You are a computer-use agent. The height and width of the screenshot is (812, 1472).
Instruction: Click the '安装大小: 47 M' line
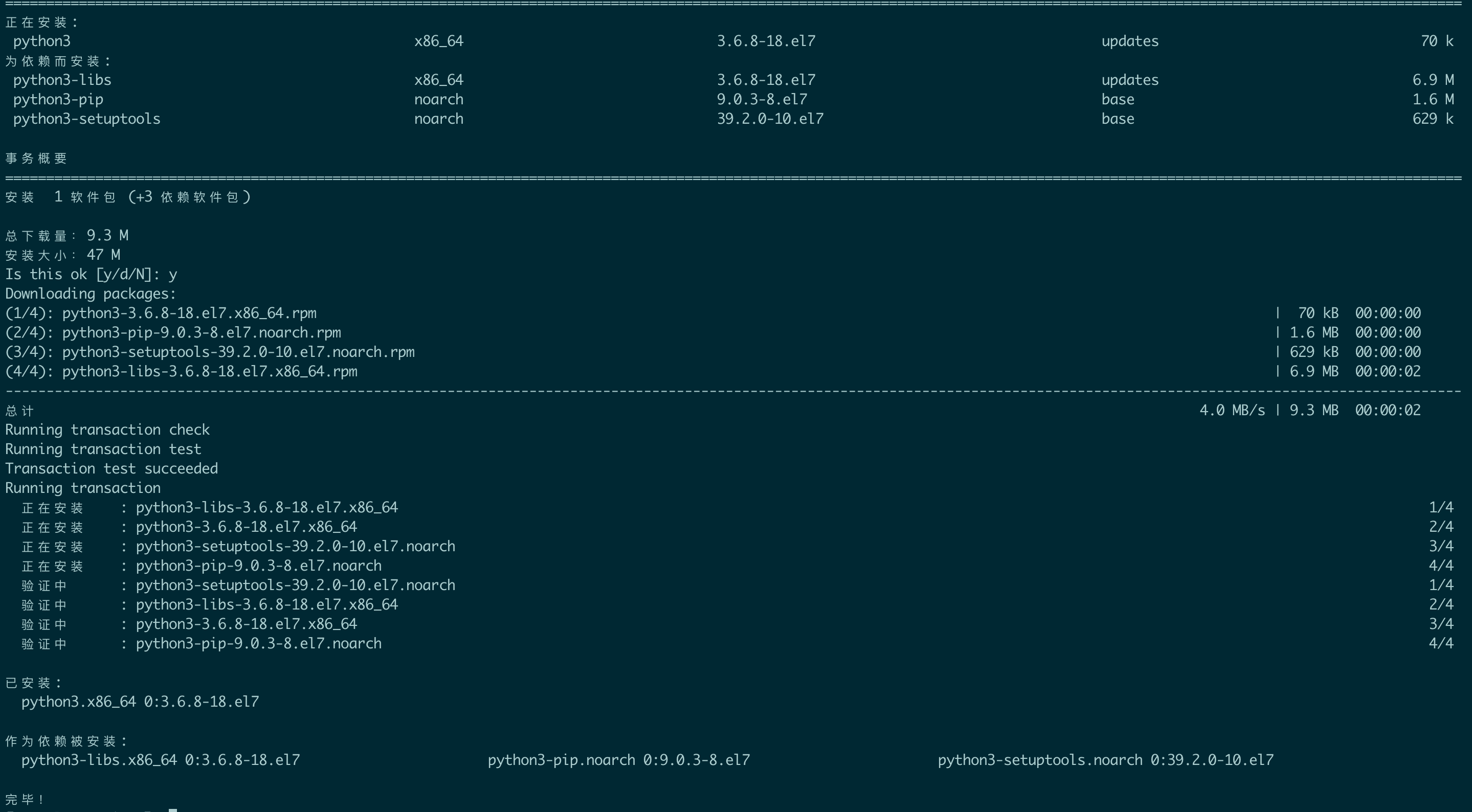[x=63, y=255]
